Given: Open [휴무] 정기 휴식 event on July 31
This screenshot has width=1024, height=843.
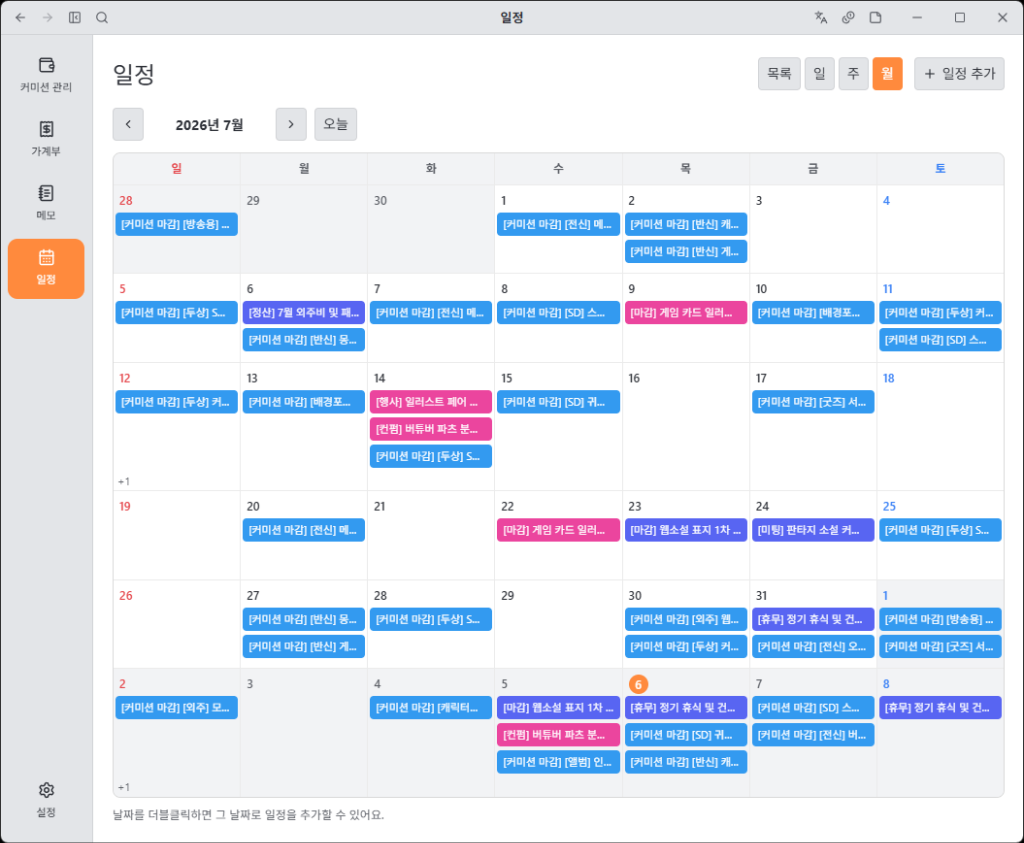Looking at the screenshot, I should [x=813, y=620].
